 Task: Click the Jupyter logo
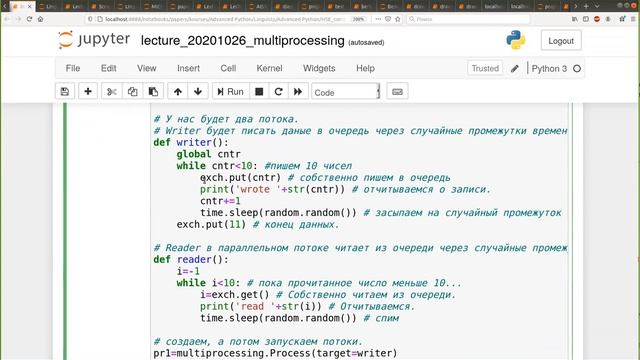[x=94, y=40]
